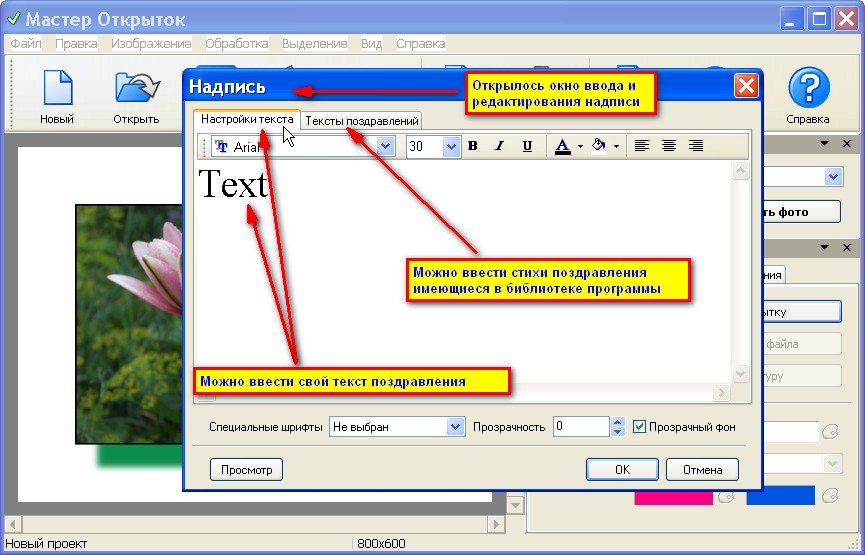Align text to the left
Screen dimensions: 865x555
point(641,146)
